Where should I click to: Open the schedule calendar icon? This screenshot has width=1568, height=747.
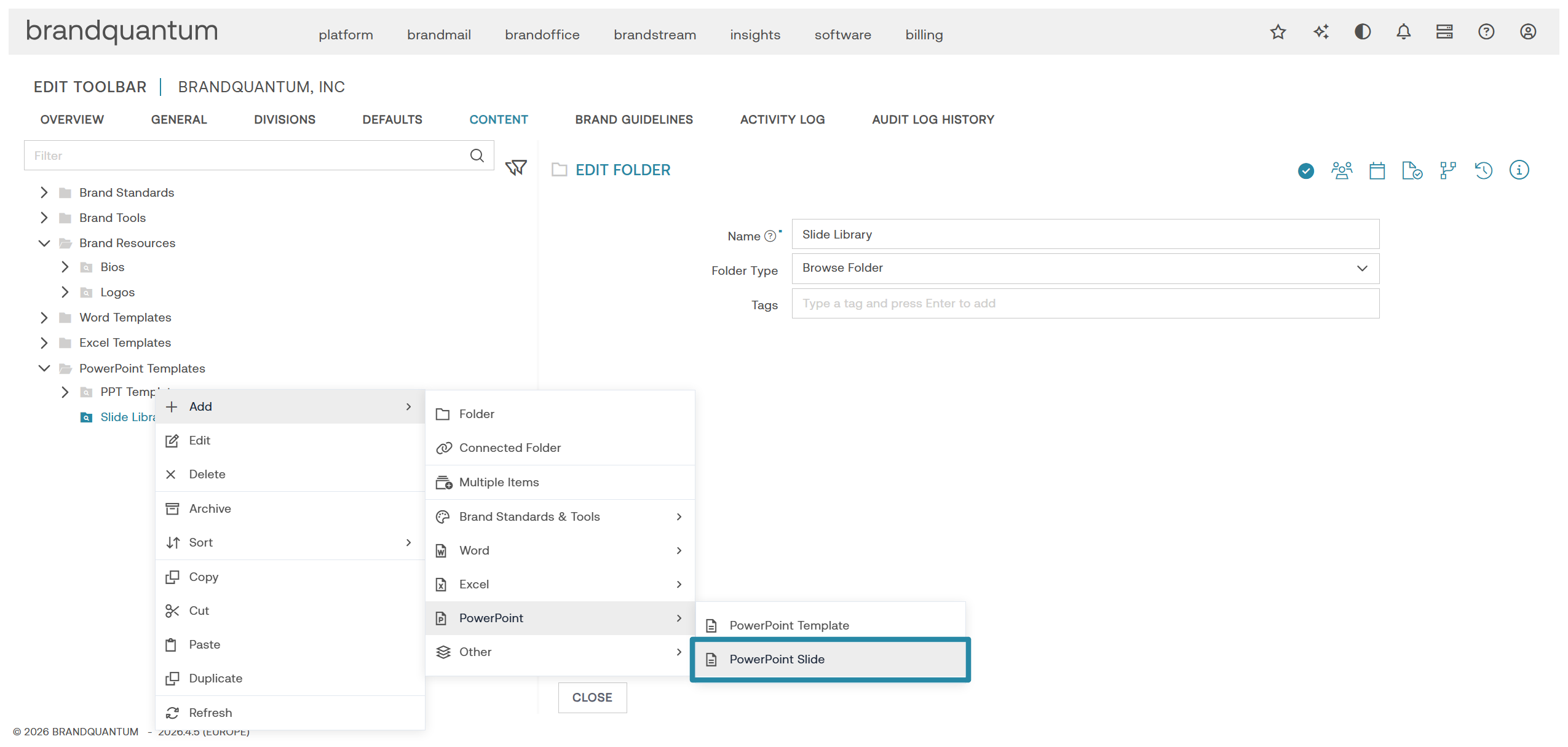click(1377, 170)
